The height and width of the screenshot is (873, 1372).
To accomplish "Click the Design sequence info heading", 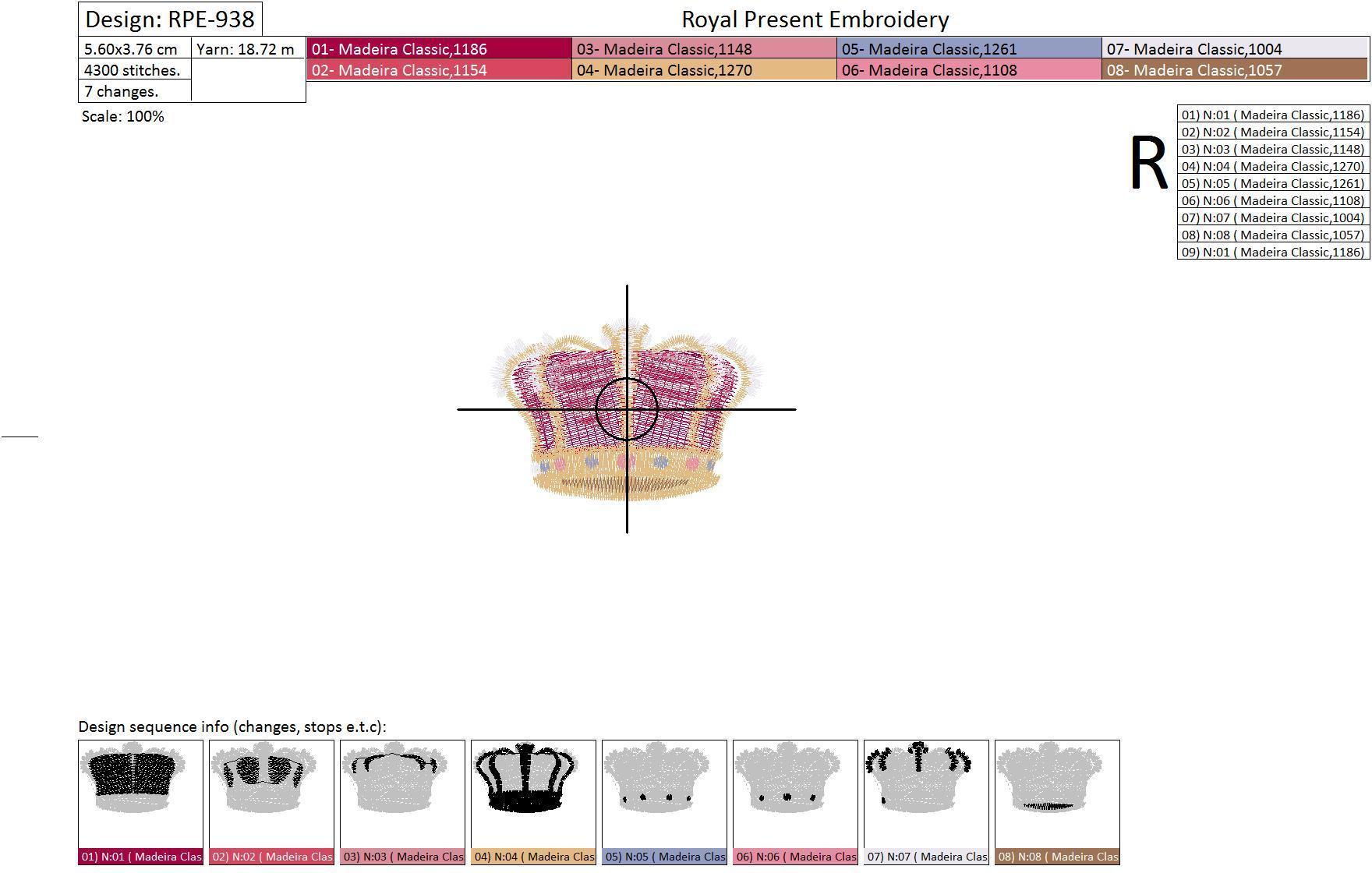I will [x=232, y=726].
